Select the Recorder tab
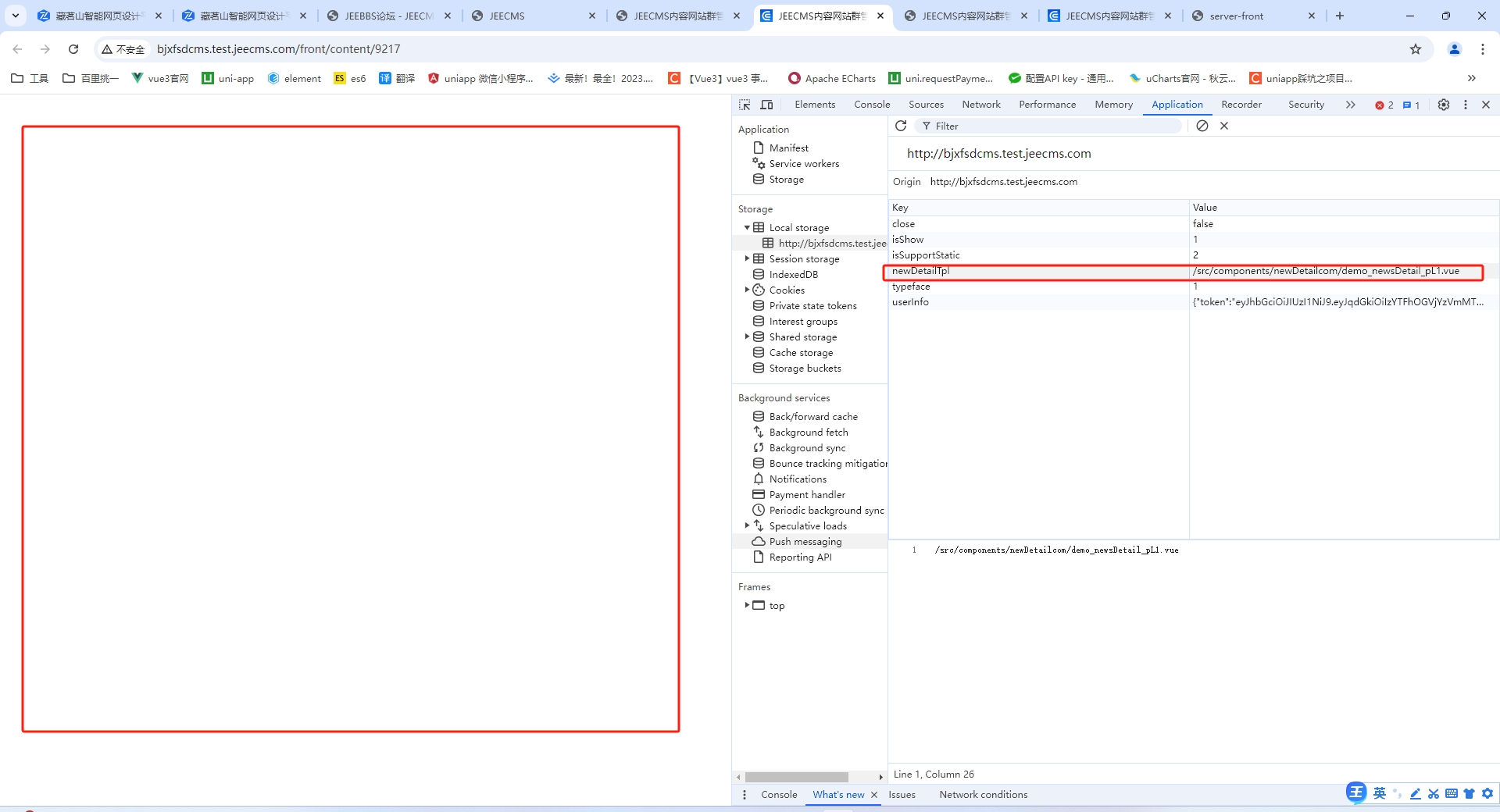This screenshot has height=812, width=1500. pyautogui.click(x=1241, y=105)
